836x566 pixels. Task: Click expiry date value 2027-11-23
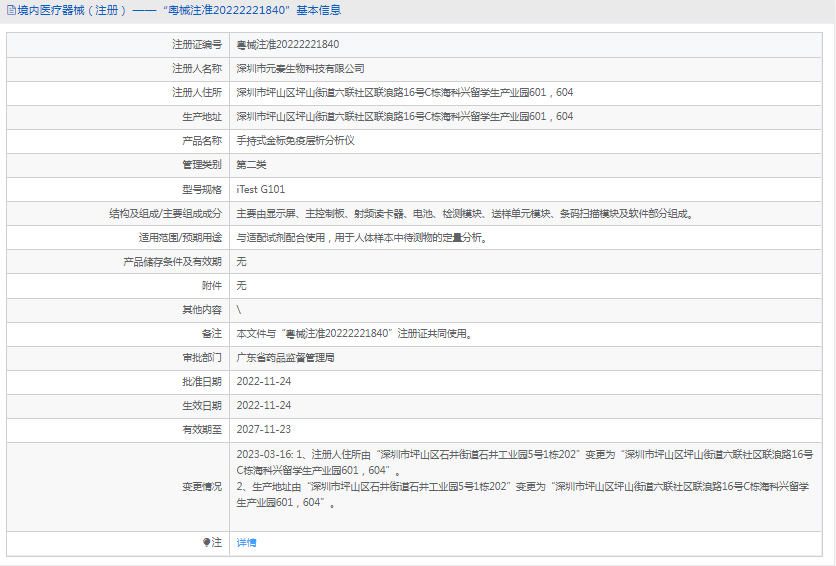click(264, 430)
